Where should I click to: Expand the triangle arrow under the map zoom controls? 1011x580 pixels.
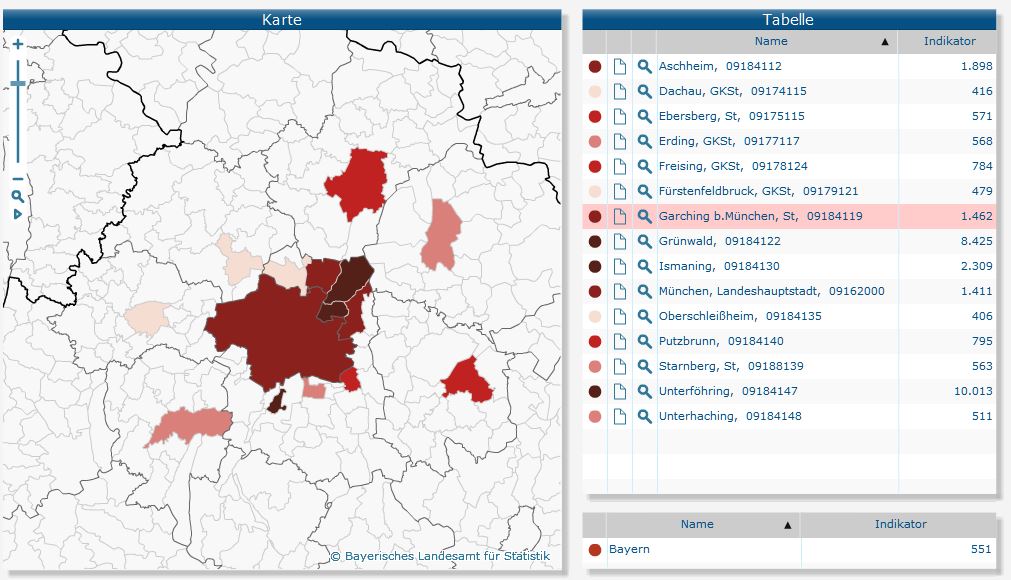click(x=18, y=214)
